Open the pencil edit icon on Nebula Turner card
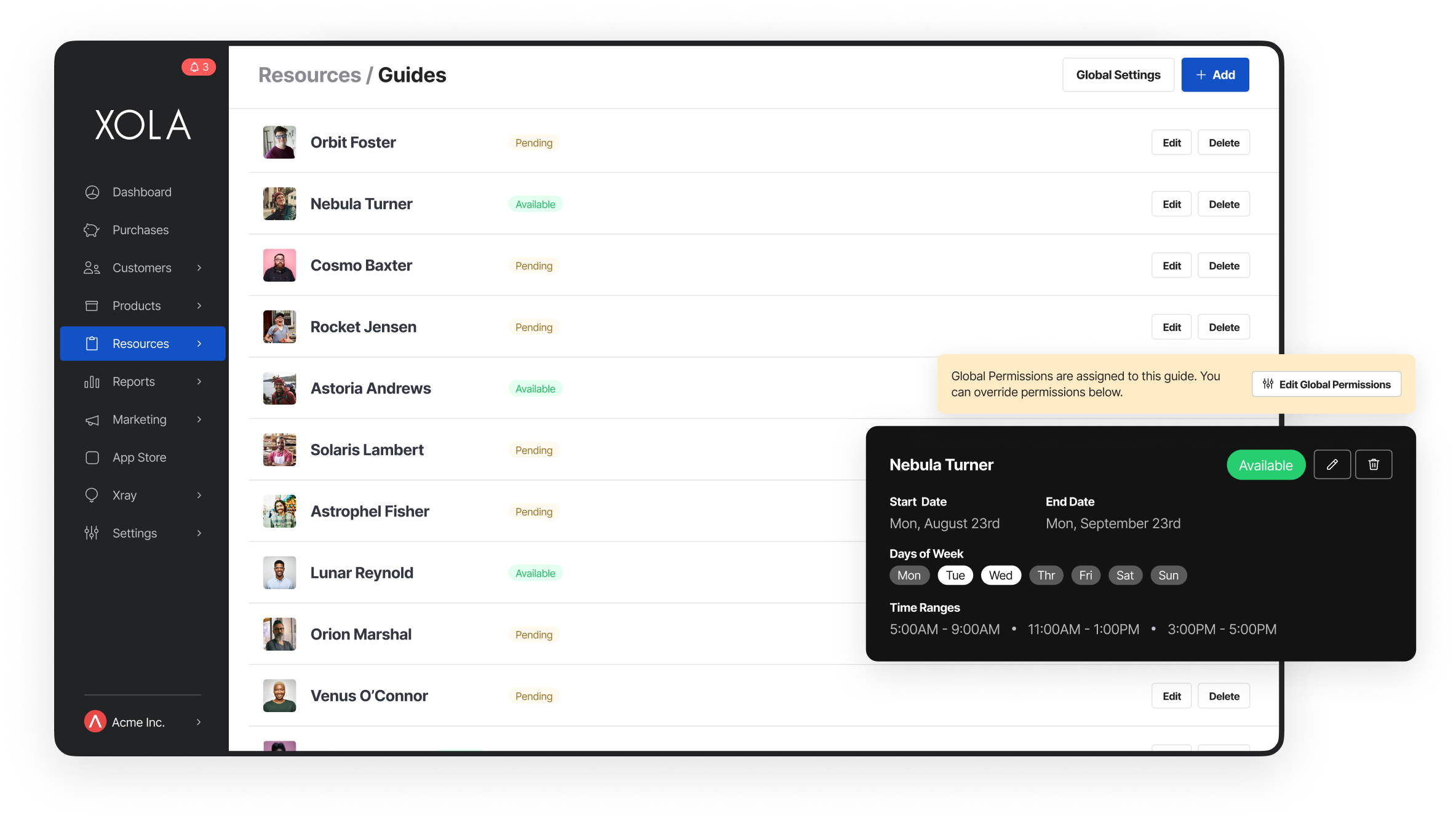The width and height of the screenshot is (1456, 824). click(x=1332, y=464)
